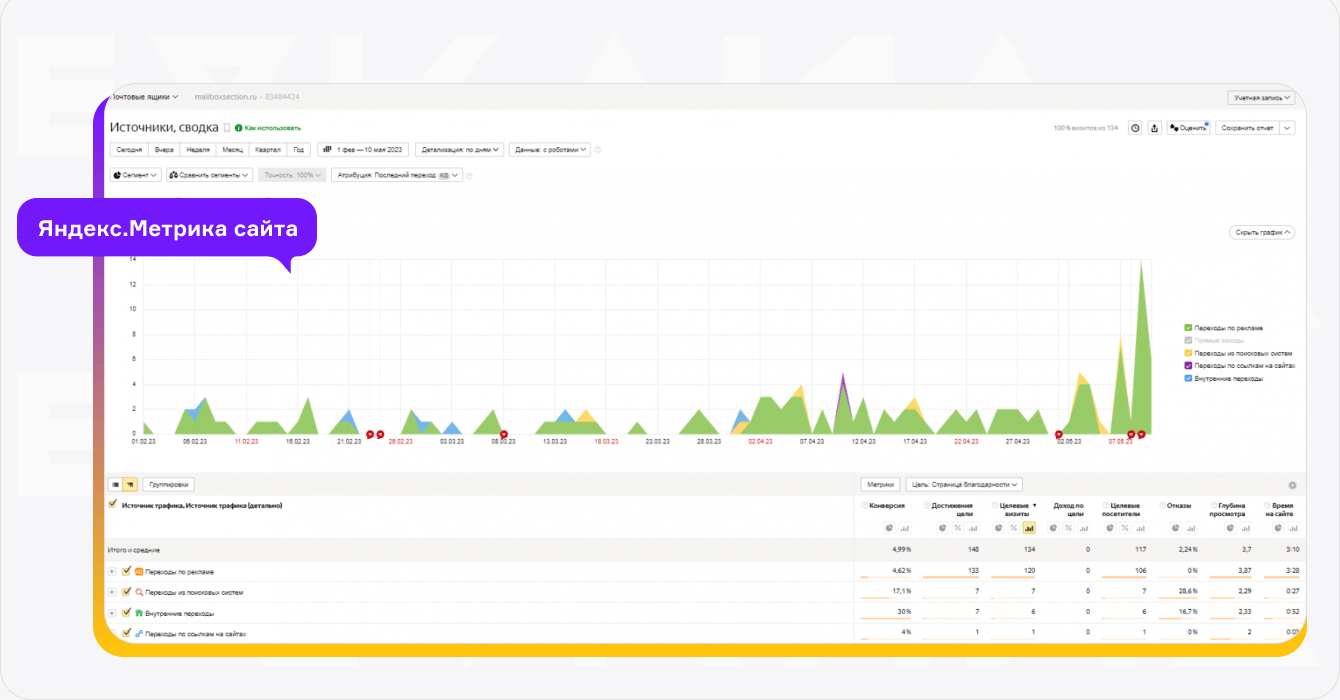
Task: Open Цель: Страница благодарности dropdown
Action: tap(964, 484)
